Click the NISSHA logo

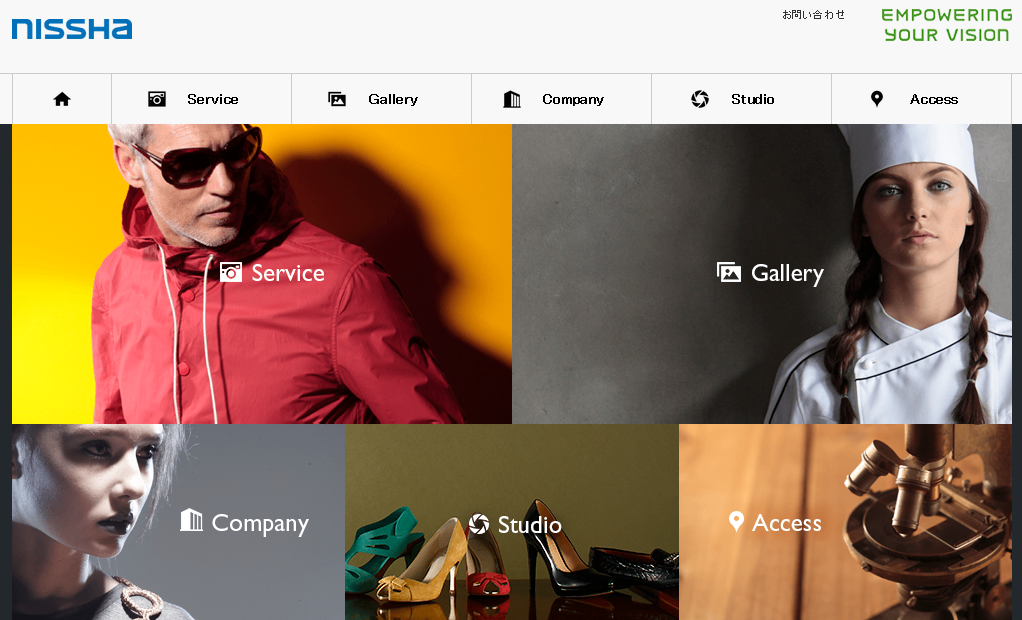pyautogui.click(x=72, y=29)
